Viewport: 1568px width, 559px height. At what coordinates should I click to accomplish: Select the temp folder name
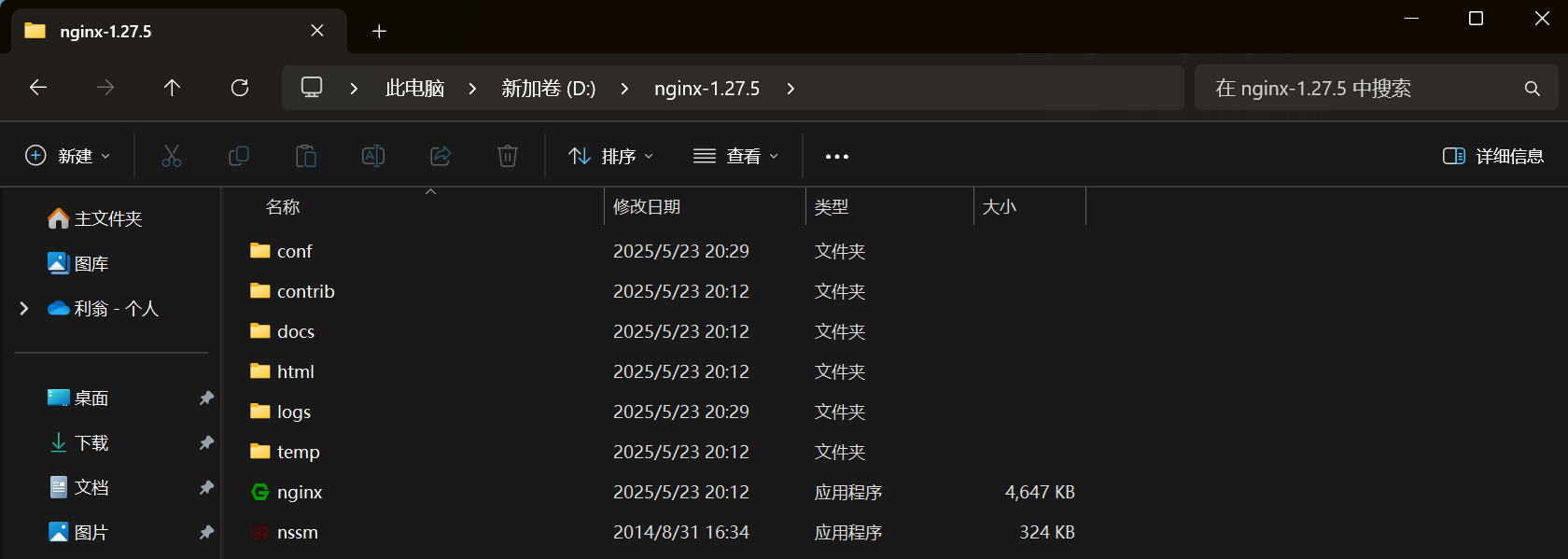click(298, 452)
